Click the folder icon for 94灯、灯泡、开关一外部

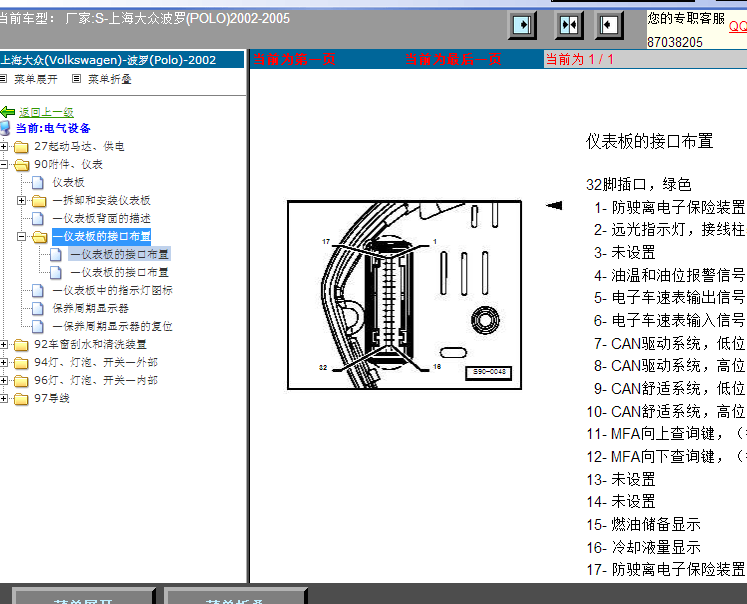(x=21, y=363)
